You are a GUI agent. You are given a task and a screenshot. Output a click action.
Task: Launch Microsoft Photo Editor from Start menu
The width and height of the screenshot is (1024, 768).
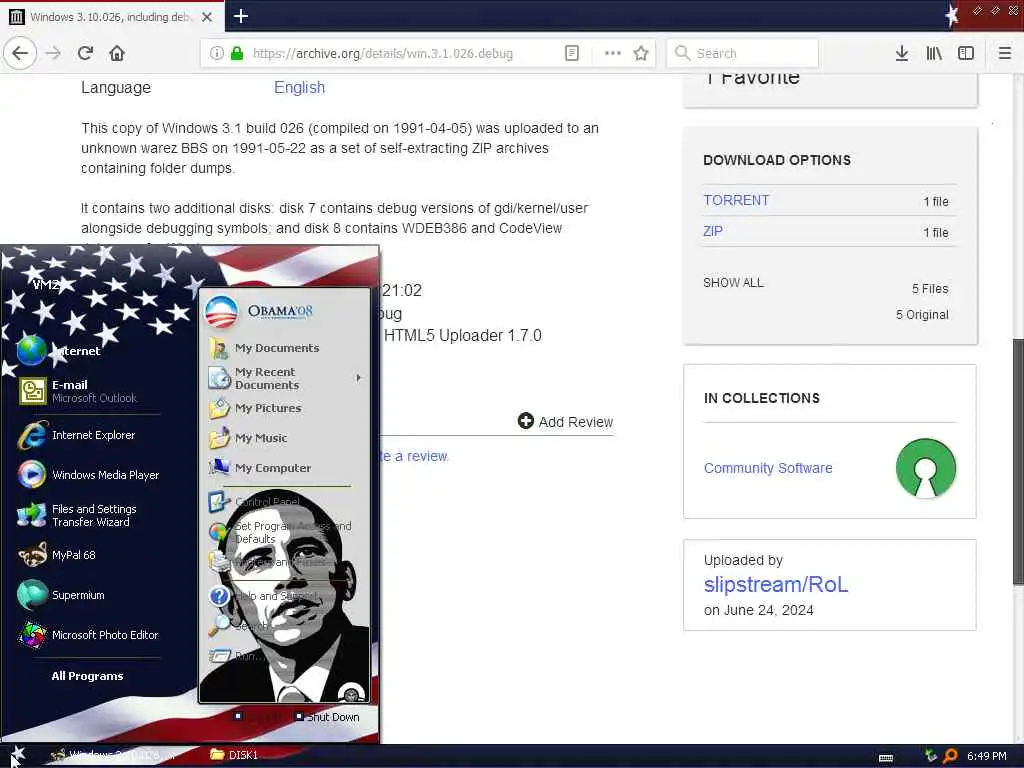[88, 635]
